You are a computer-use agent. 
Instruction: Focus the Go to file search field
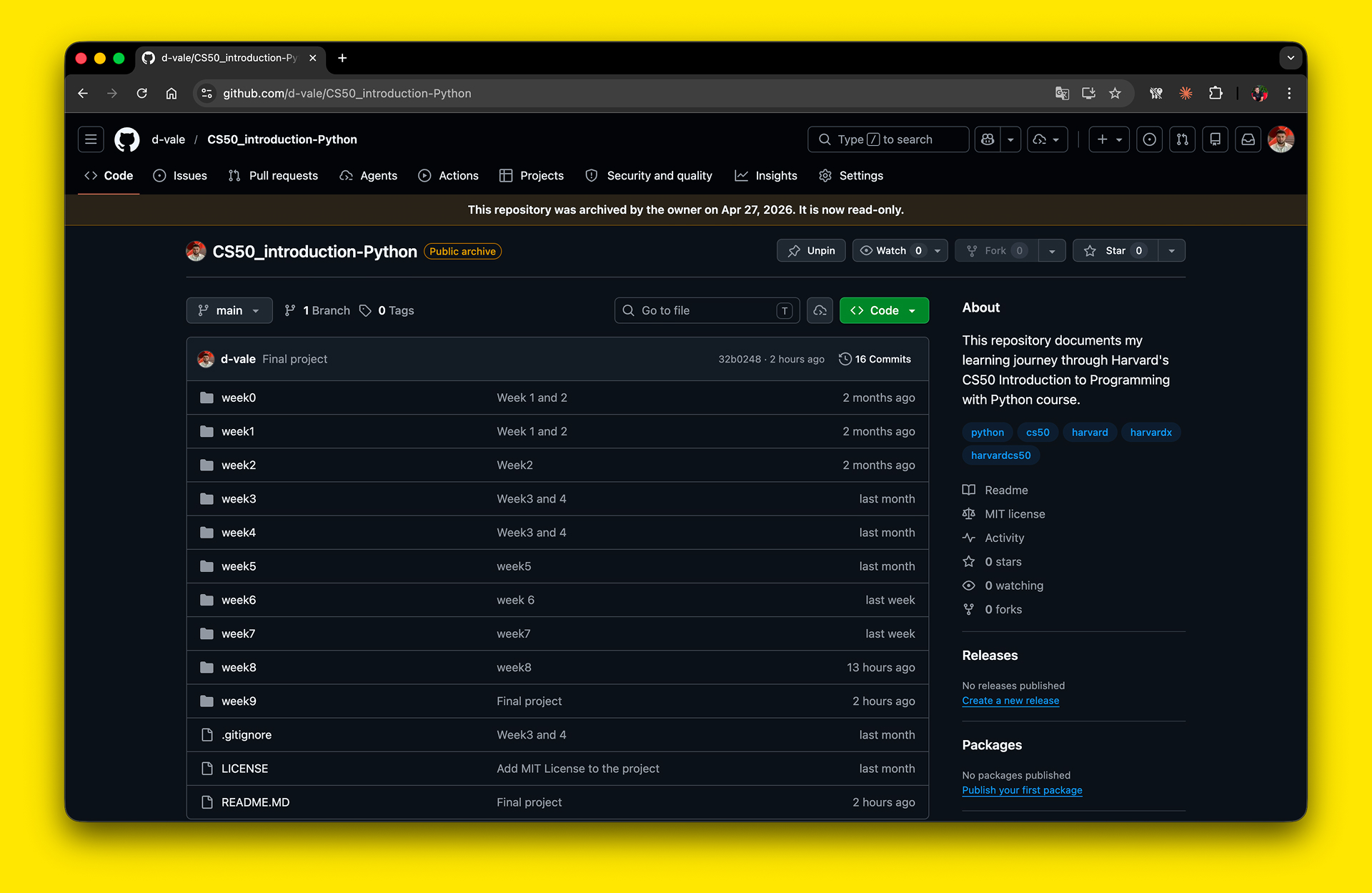[704, 310]
